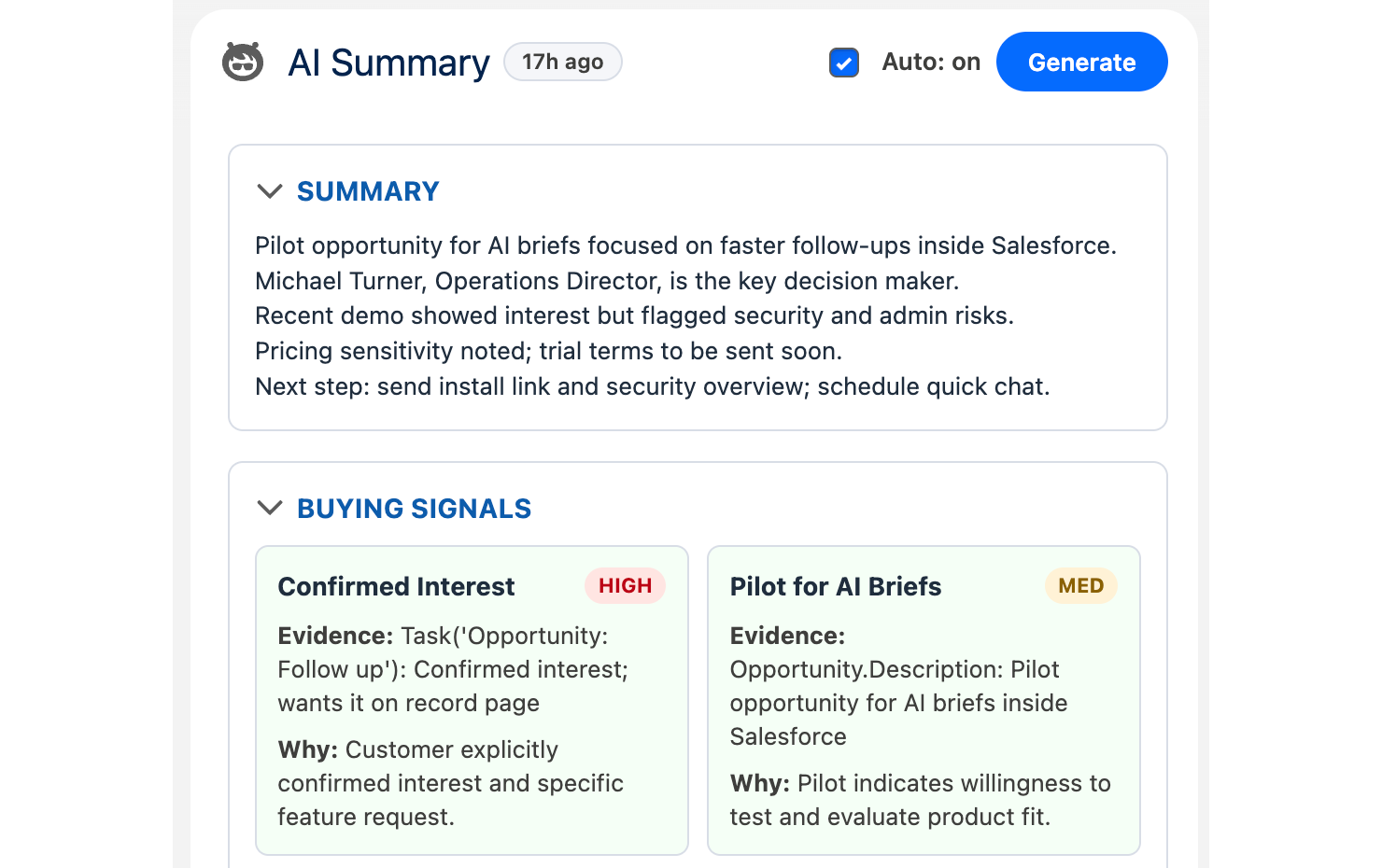Click the 'Pilot for AI Briefs' card title
1382x868 pixels.
[x=836, y=586]
